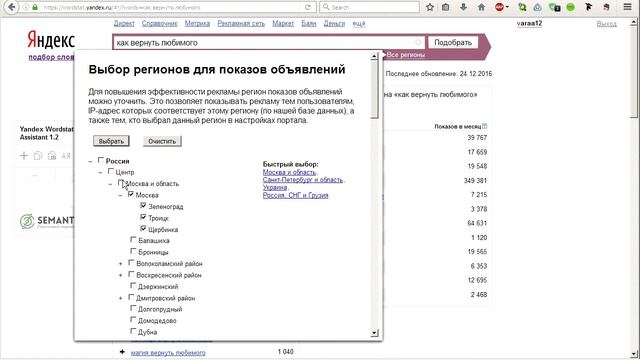Click the black cursor-arrow extension icon

tap(588, 7)
